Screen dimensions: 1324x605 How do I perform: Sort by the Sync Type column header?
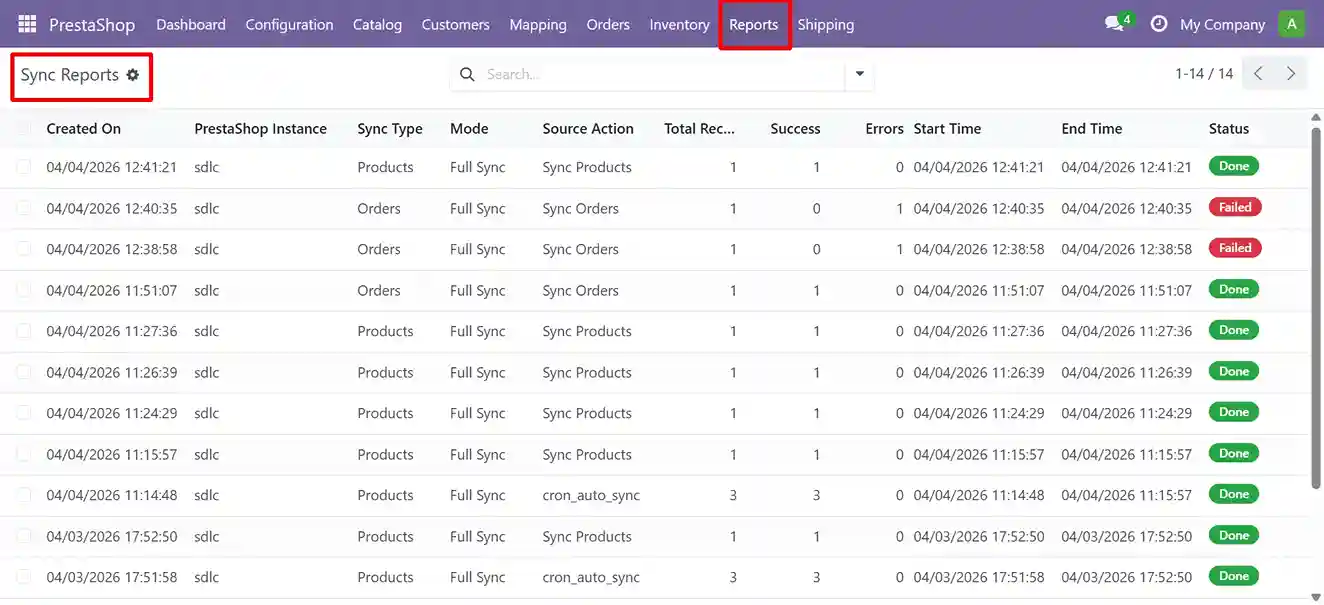390,128
